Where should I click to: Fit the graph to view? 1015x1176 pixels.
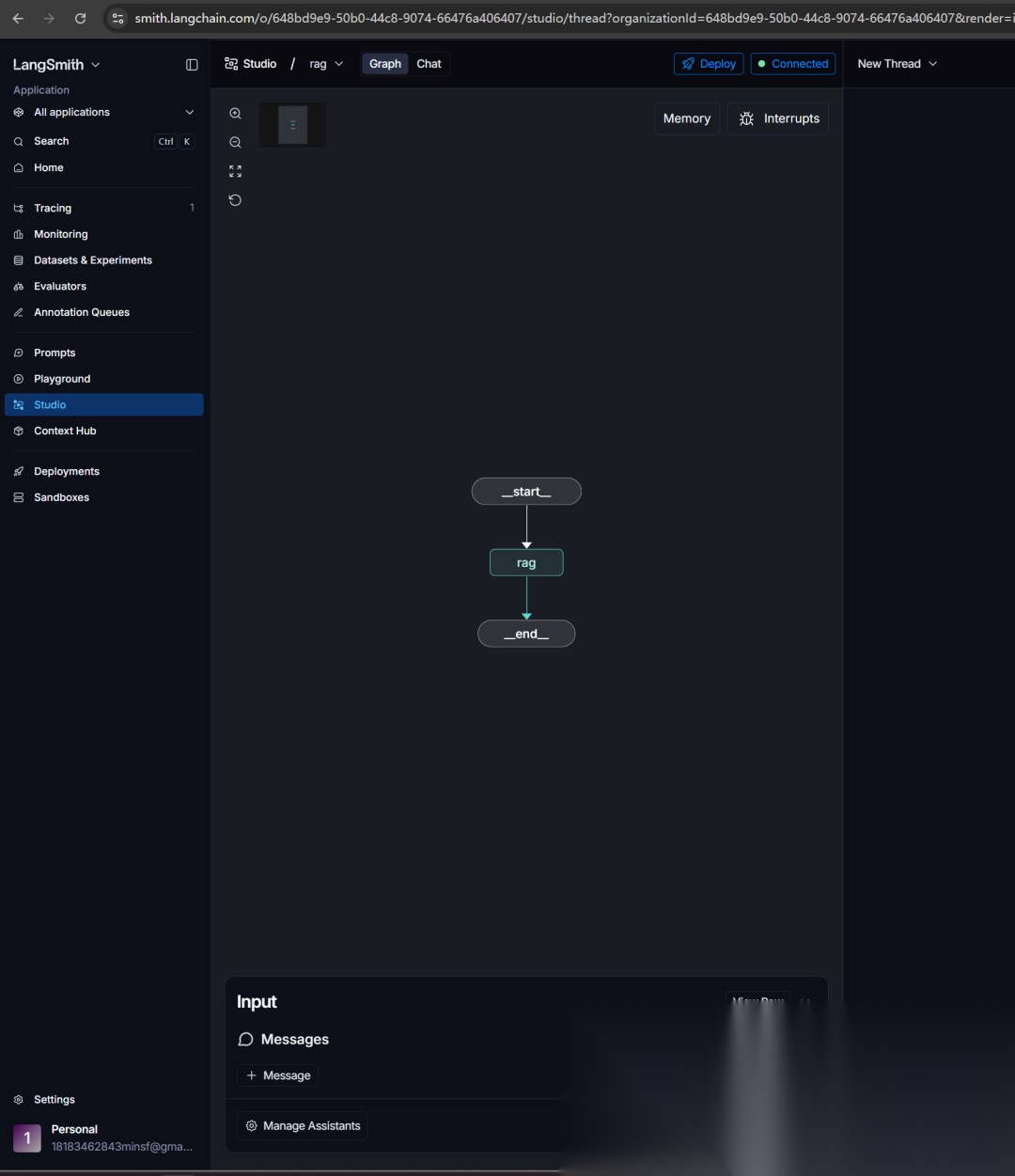click(x=235, y=171)
